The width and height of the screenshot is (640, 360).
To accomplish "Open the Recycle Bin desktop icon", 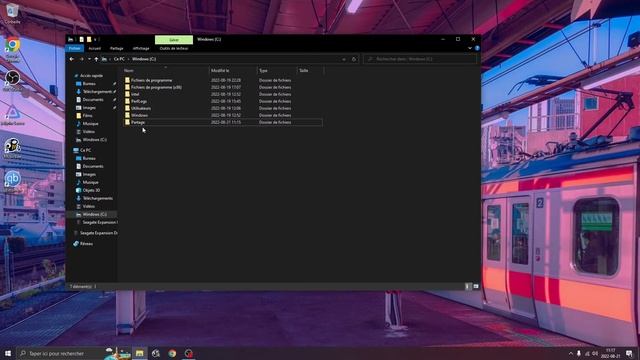I will (12, 13).
